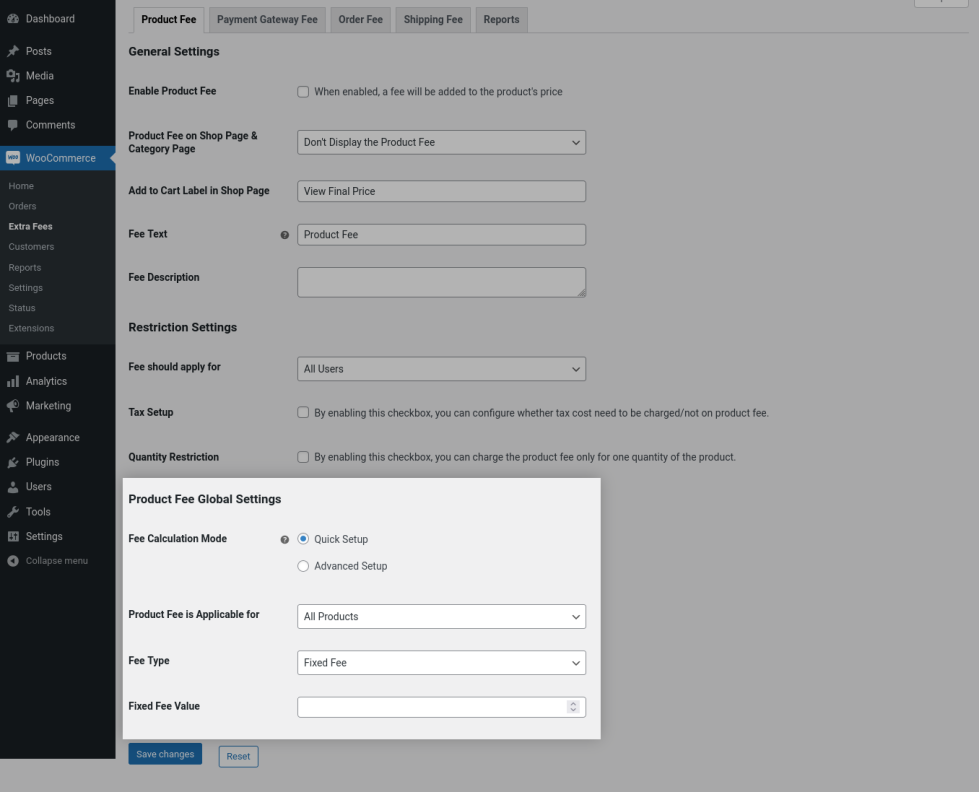
Task: Click the Marketing megaphone icon
Action: point(13,406)
